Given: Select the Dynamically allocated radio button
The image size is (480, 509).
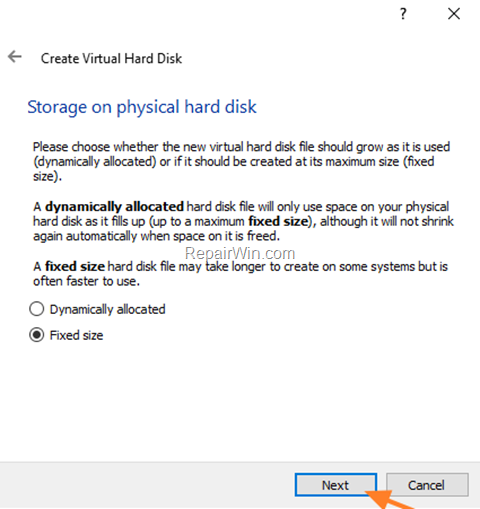Looking at the screenshot, I should tap(37, 309).
